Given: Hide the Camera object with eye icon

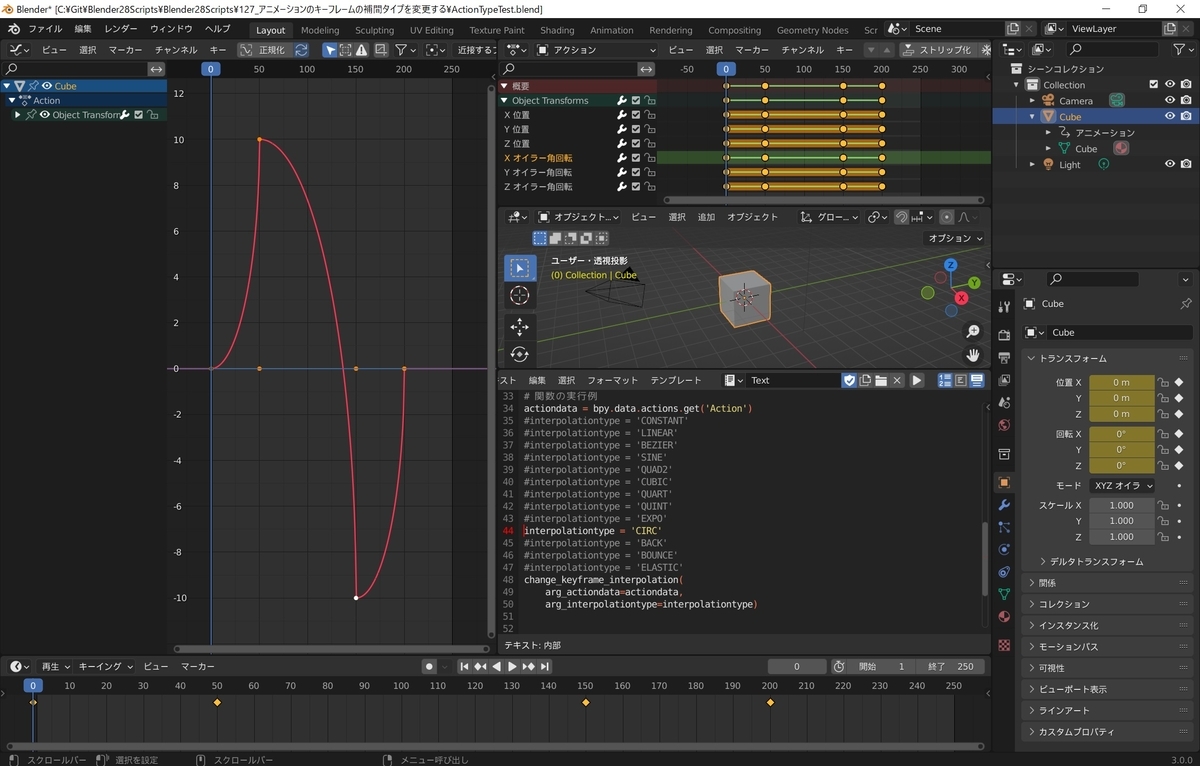Looking at the screenshot, I should [x=1169, y=100].
